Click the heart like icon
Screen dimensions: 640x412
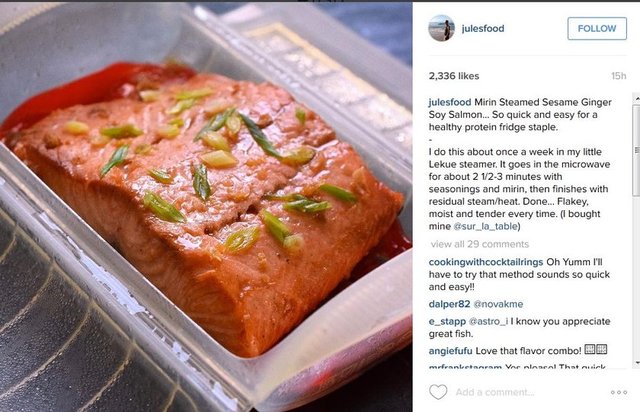438,392
